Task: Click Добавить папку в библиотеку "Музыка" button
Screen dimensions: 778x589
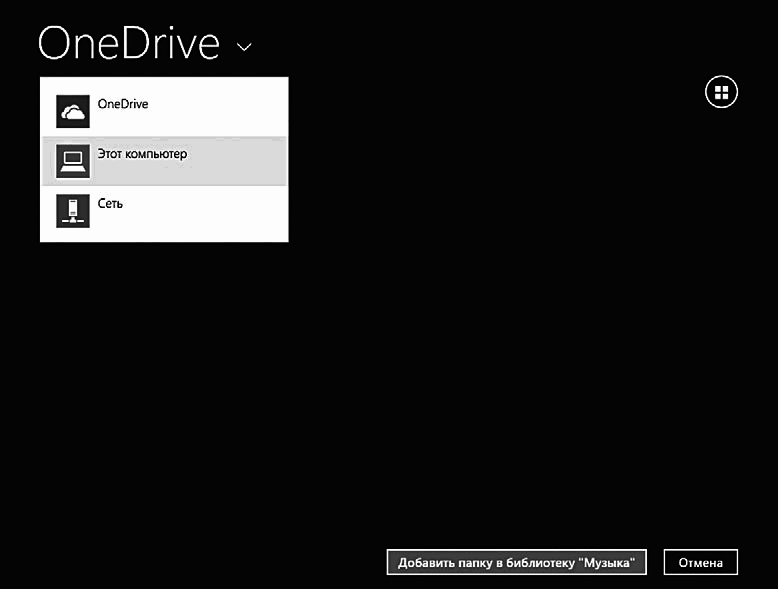Action: click(517, 562)
